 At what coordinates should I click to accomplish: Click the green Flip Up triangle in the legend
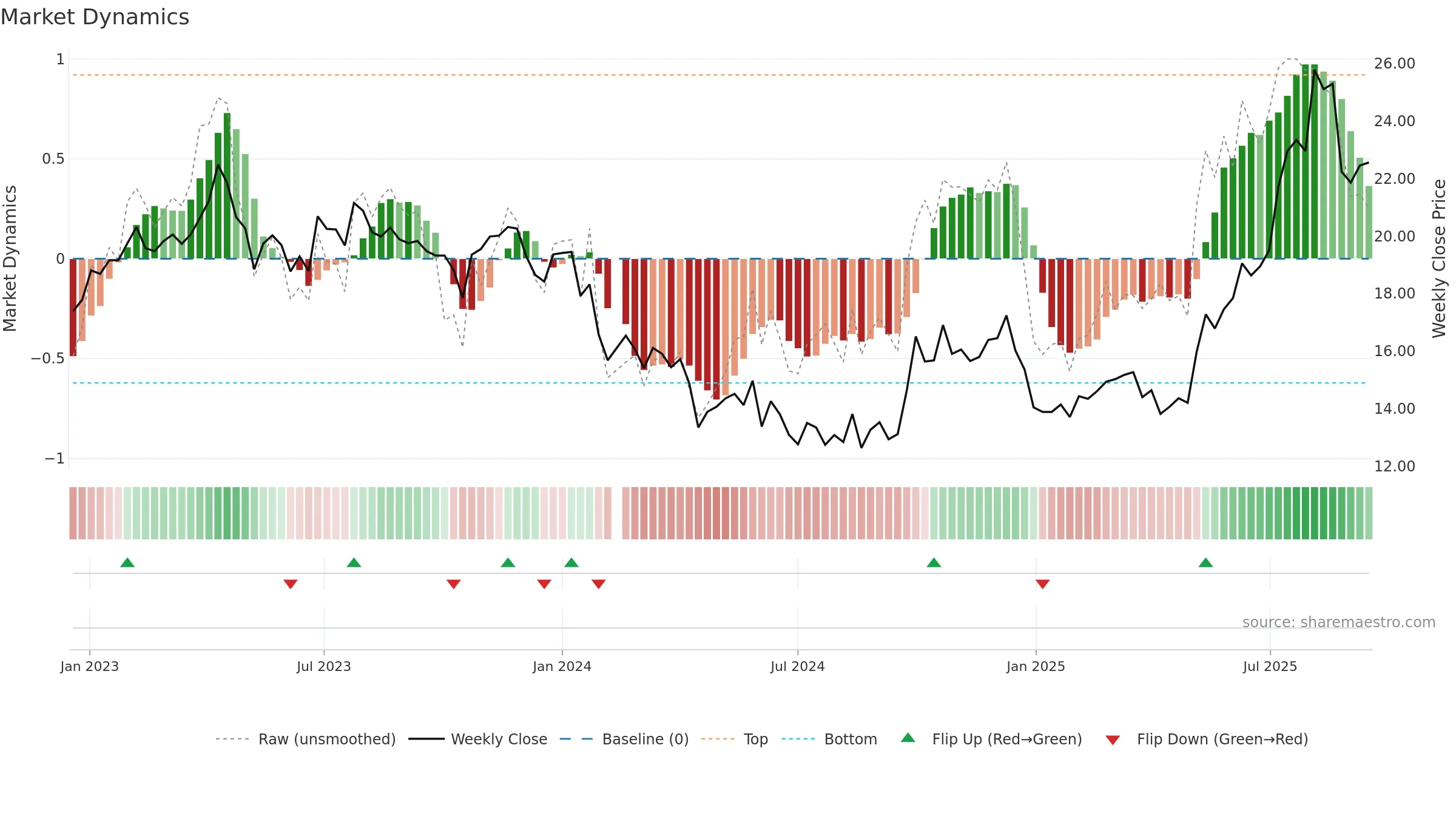(908, 738)
